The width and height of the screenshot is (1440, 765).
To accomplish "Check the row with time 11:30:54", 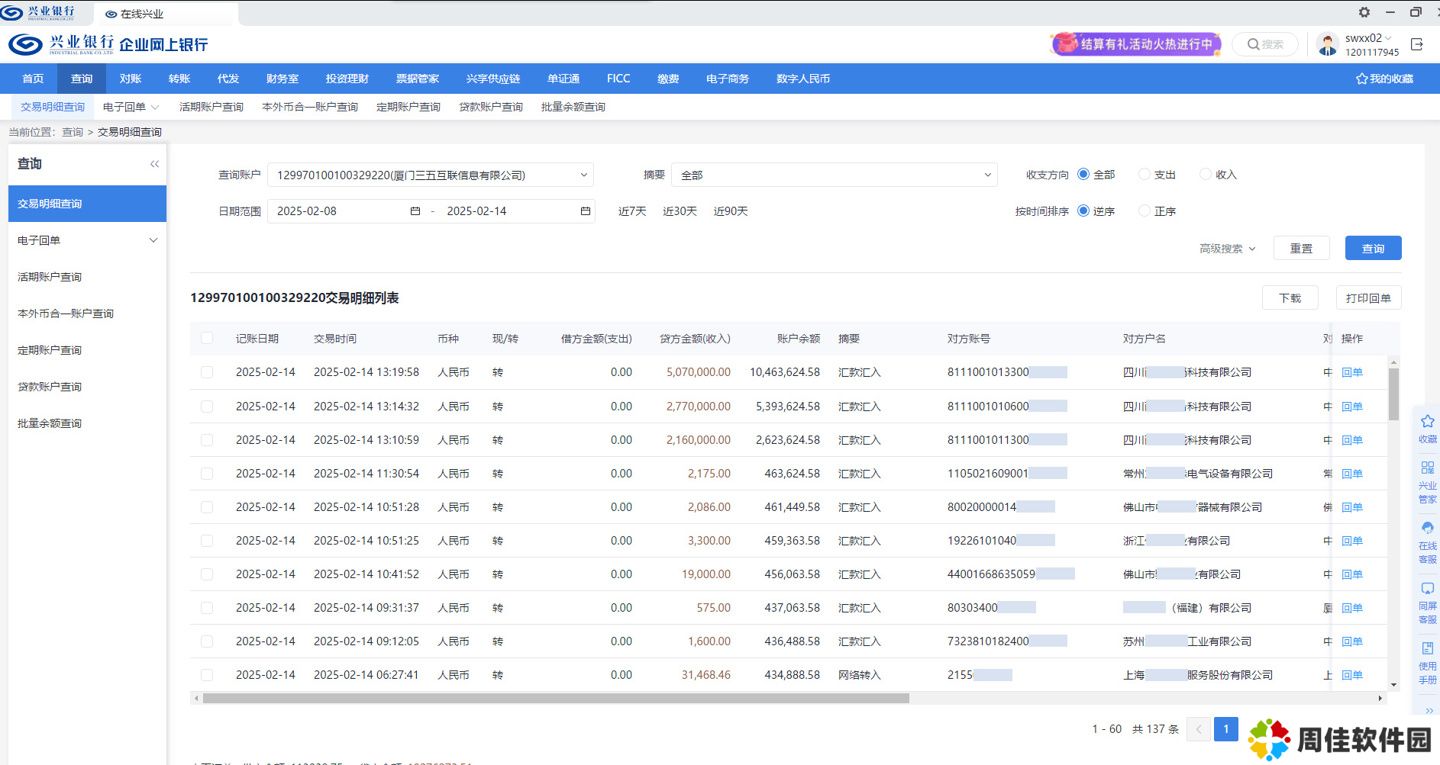I will coord(207,473).
